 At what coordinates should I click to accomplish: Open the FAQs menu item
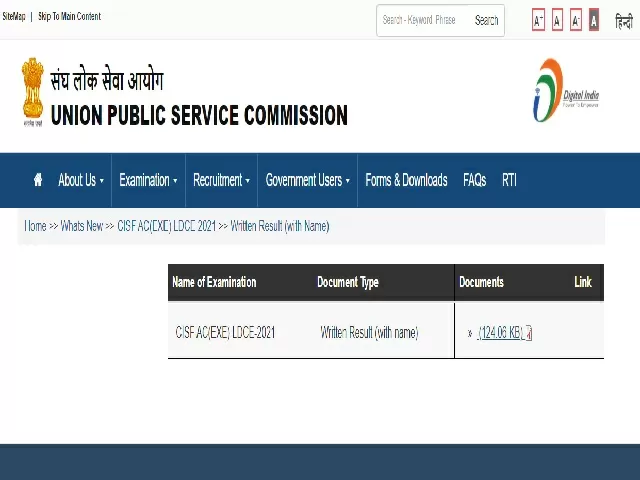click(x=474, y=180)
